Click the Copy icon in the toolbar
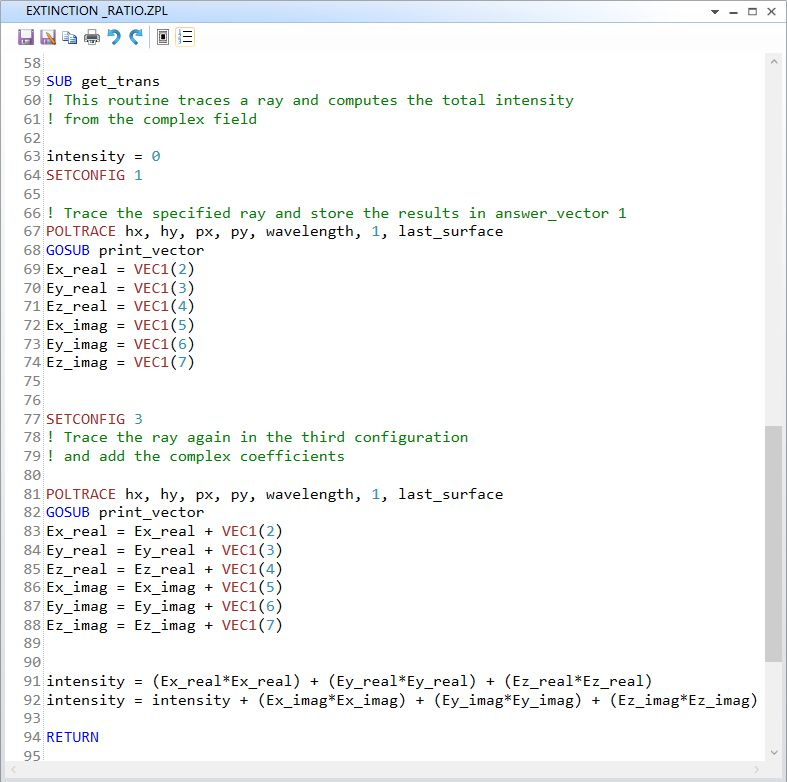This screenshot has height=782, width=787. (69, 37)
